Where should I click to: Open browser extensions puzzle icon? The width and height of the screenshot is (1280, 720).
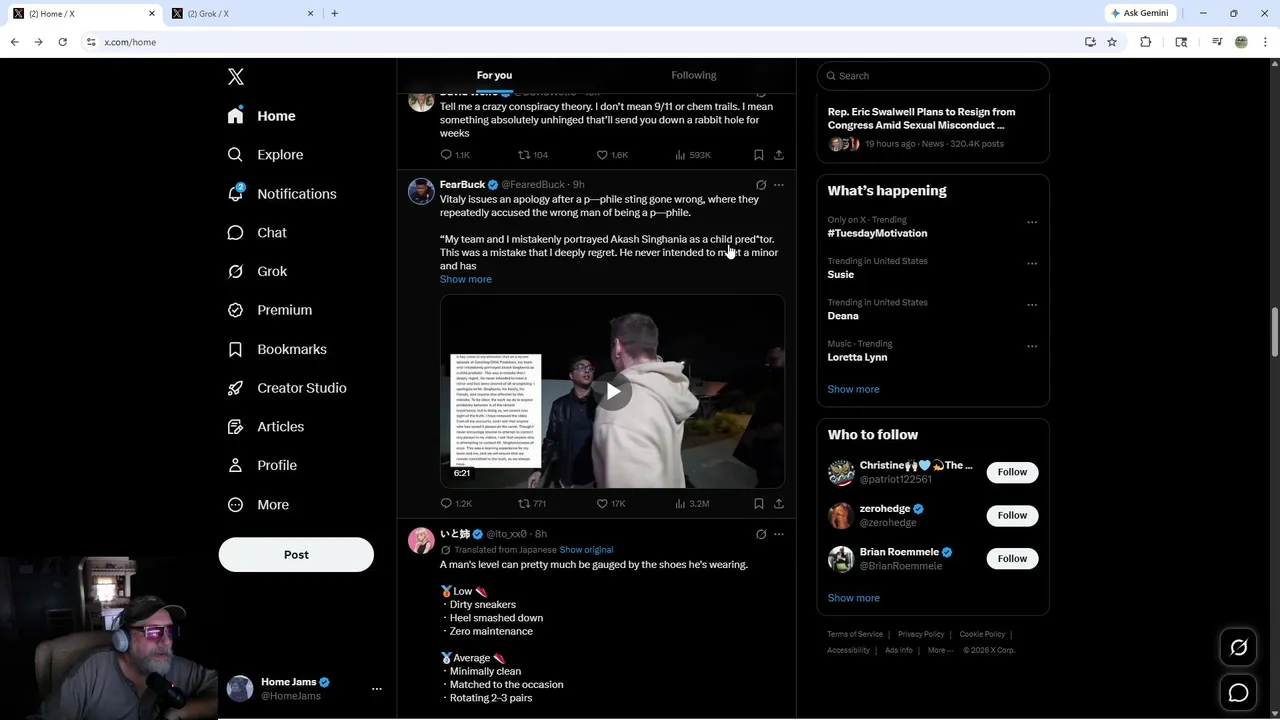pos(1145,42)
